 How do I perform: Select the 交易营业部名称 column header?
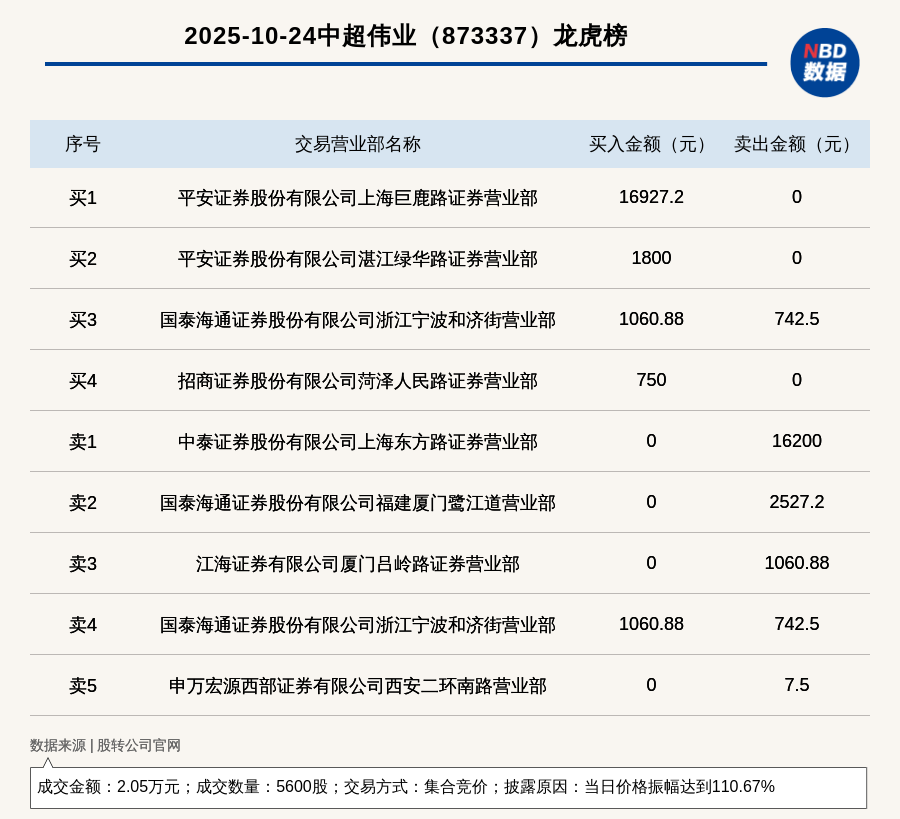pos(357,144)
